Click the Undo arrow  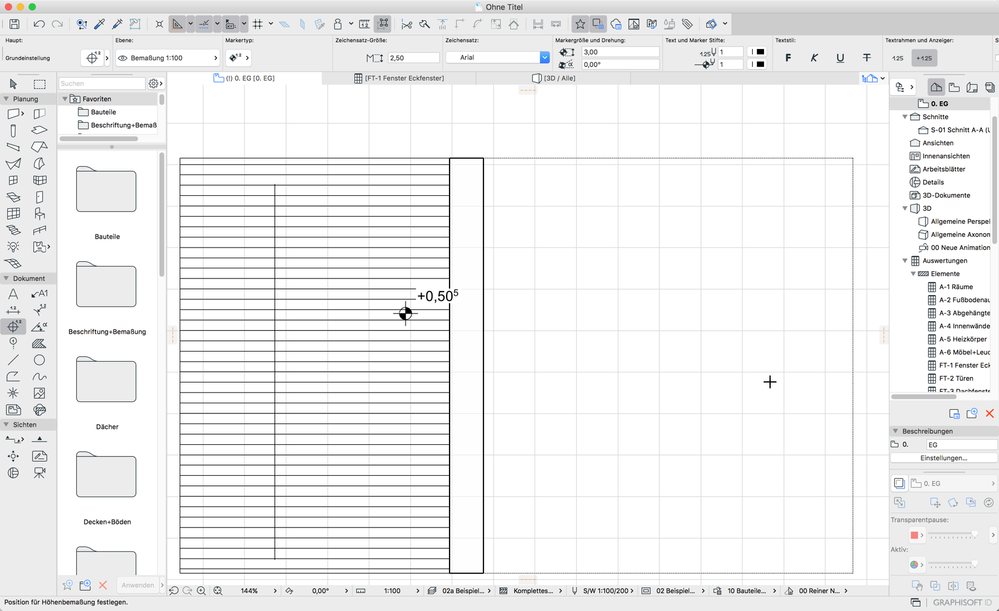[39, 24]
